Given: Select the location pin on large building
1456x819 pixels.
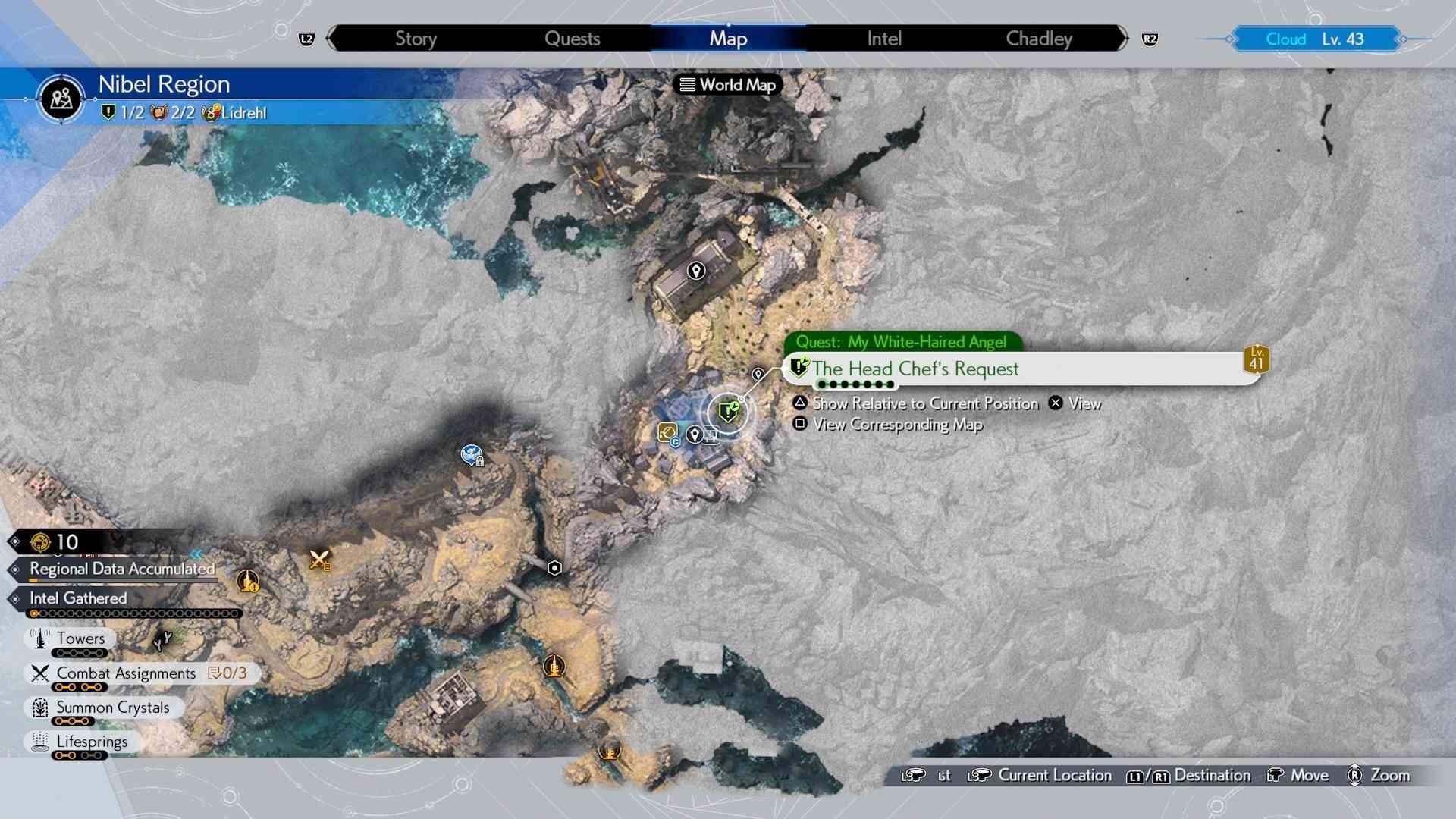Looking at the screenshot, I should coord(695,271).
